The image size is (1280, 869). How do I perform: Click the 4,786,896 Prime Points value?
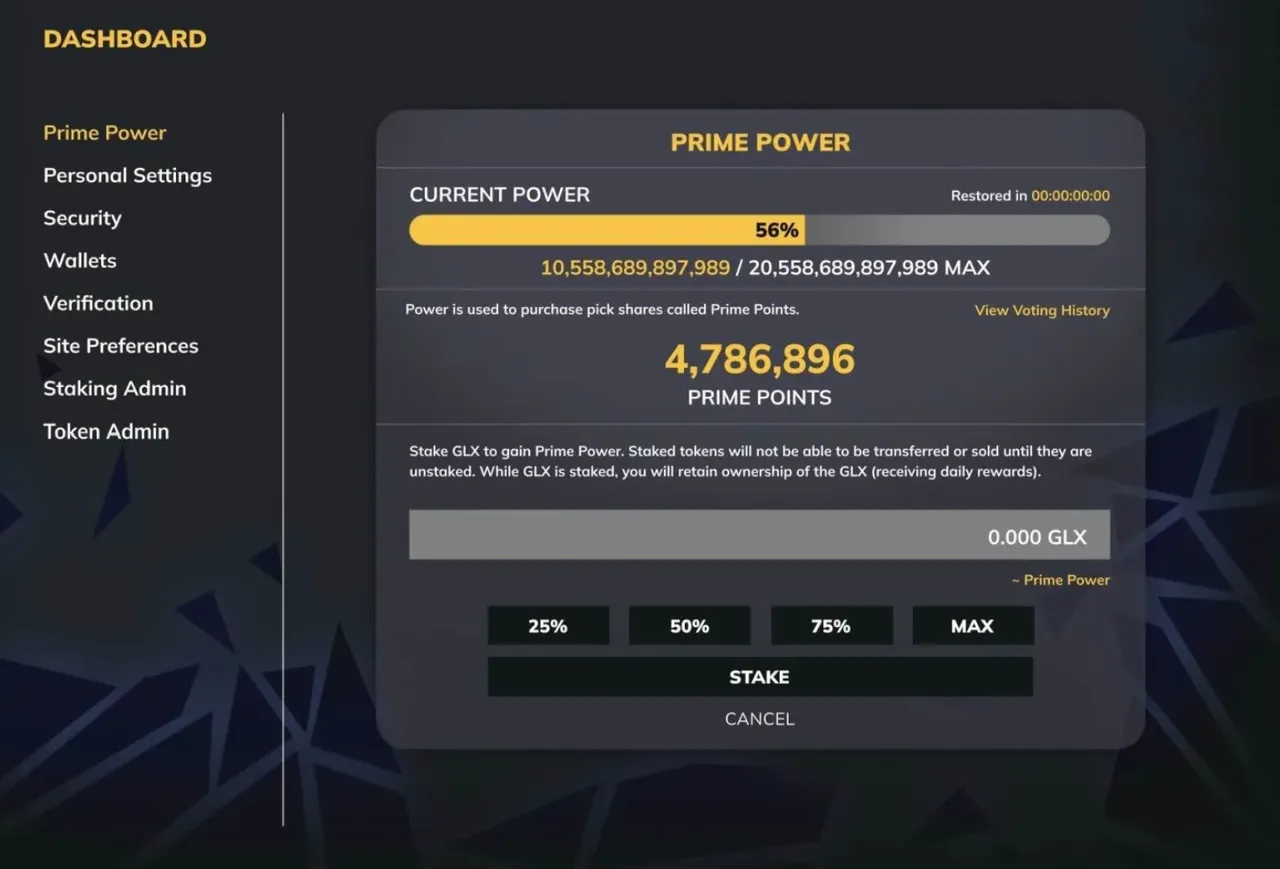760,359
